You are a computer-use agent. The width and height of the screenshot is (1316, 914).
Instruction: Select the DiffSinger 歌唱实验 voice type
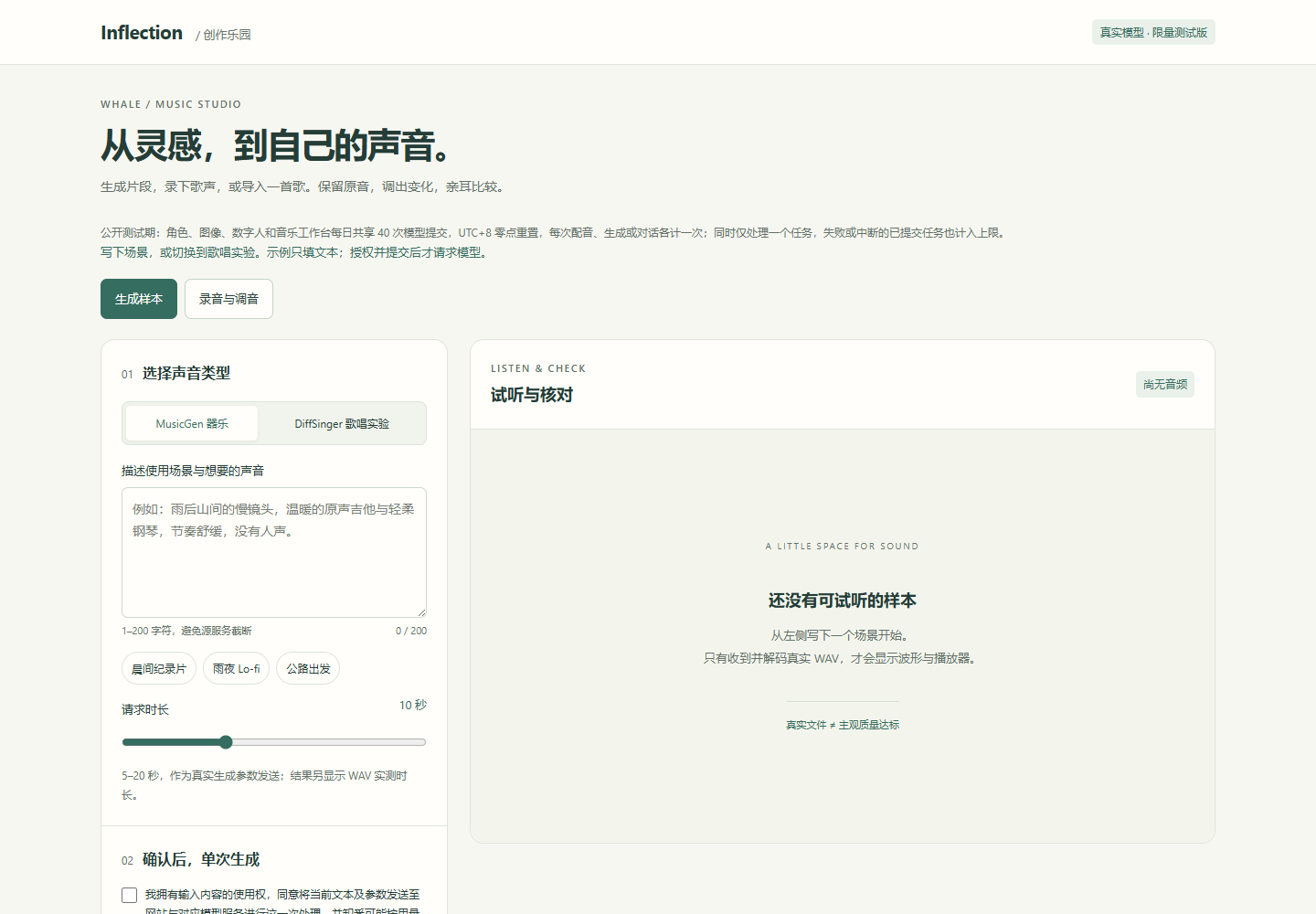pos(342,423)
